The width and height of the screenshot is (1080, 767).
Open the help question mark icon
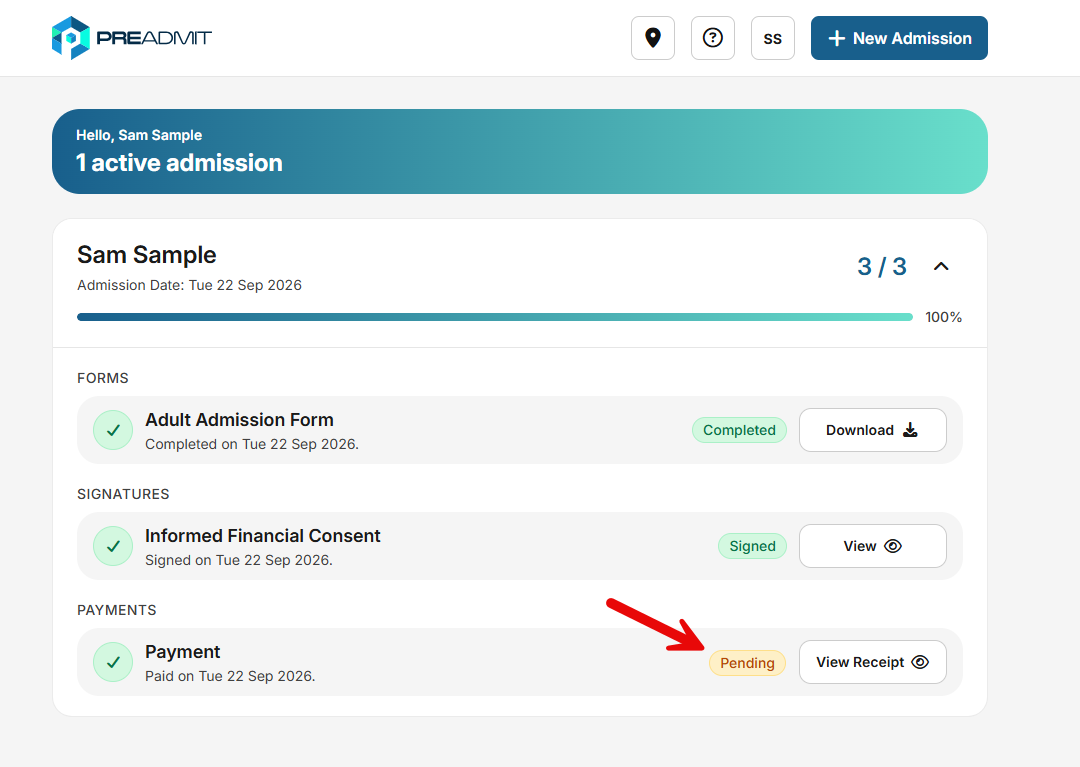coord(712,38)
